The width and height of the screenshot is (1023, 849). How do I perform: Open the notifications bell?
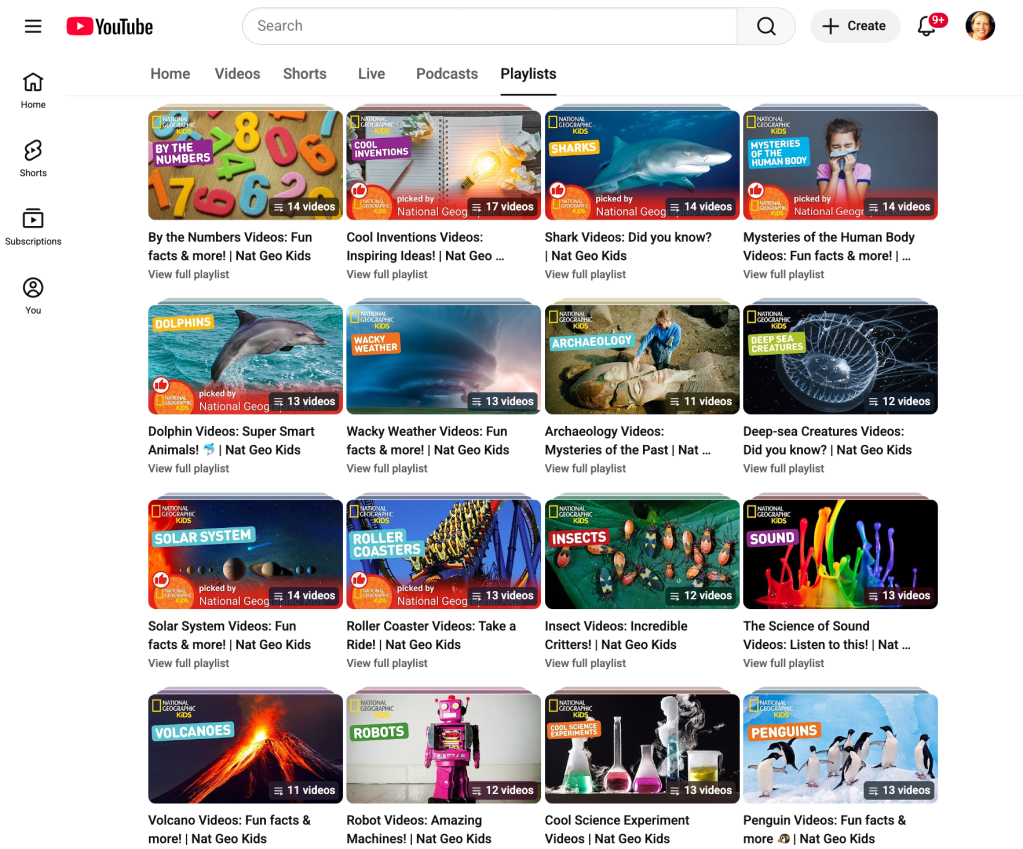pos(927,26)
